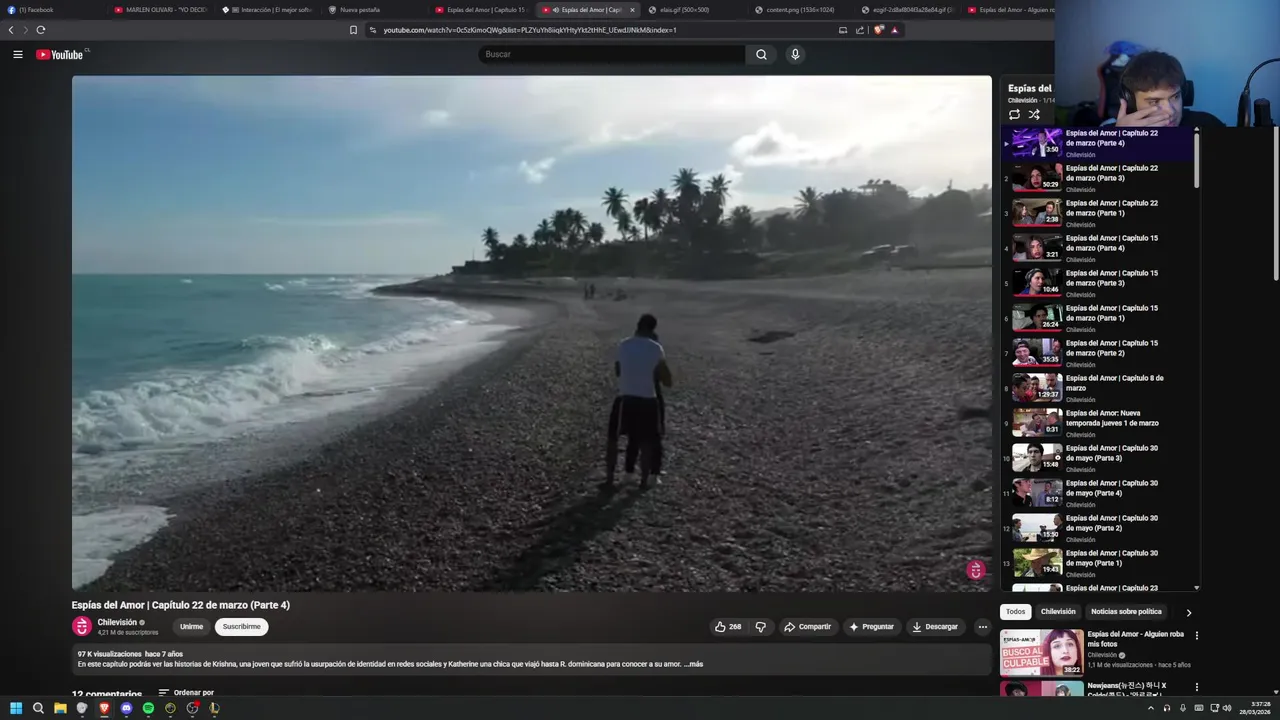Click the YouTube search magnifier button
Screen dimensions: 1280x720
pos(761,54)
